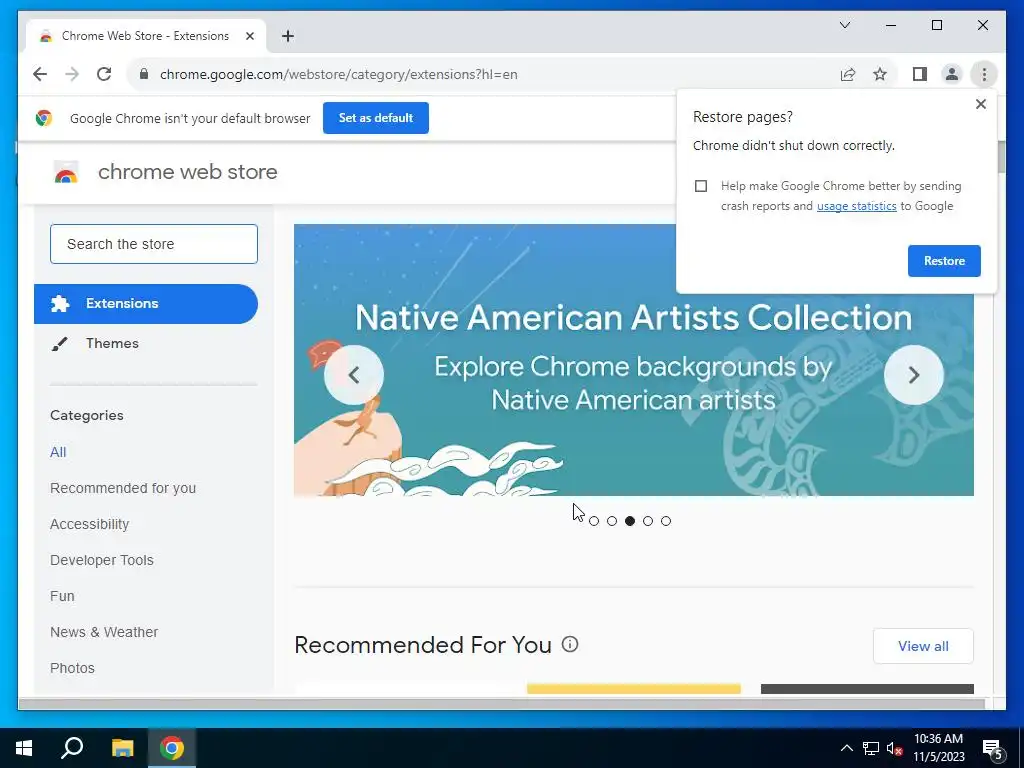
Task: Choose the Accessibility category
Action: click(x=89, y=524)
